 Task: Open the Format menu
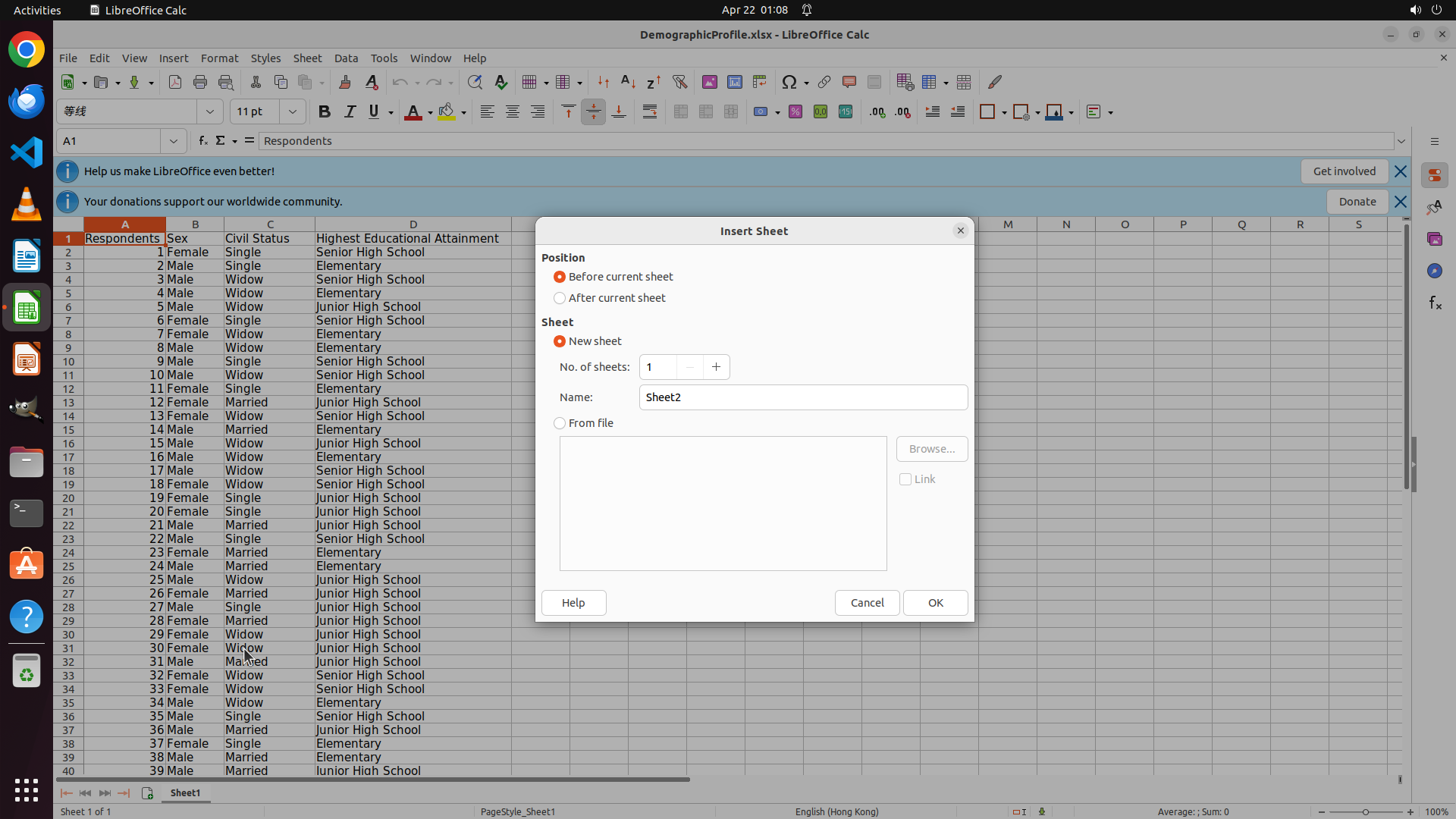[219, 58]
